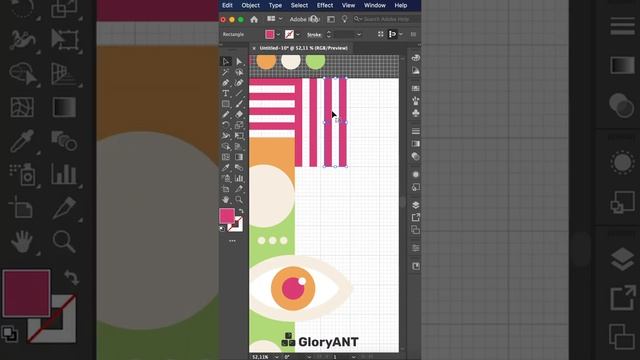
Task: Select the Rectangle tool
Action: [226, 104]
